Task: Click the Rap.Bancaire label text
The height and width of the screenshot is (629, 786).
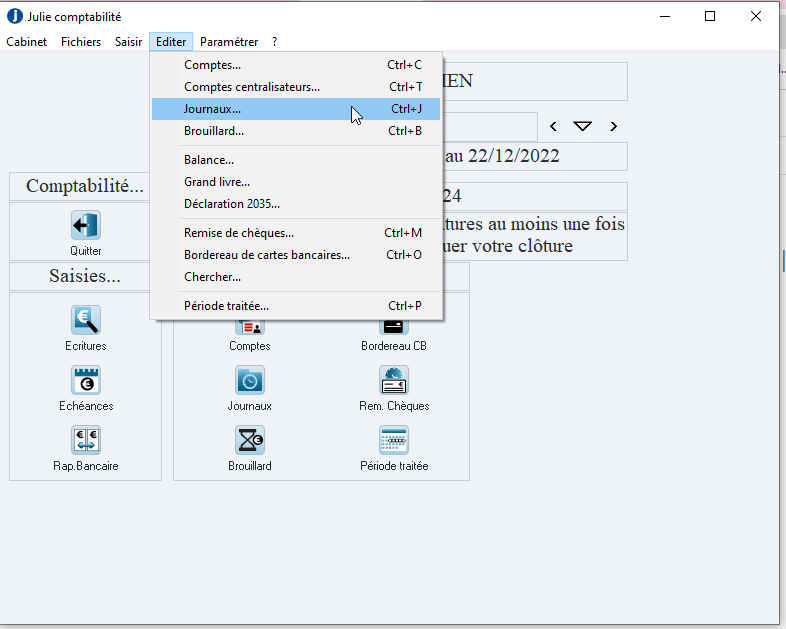Action: coord(86,466)
